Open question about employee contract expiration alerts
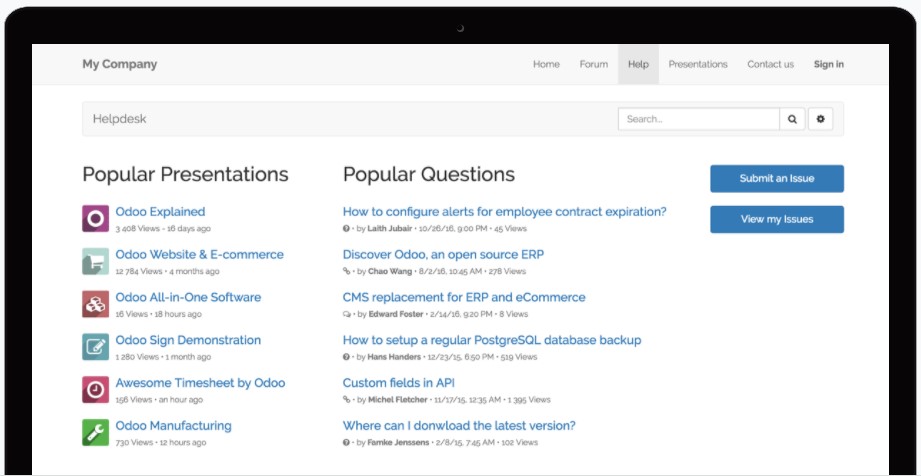This screenshot has height=476, width=921. 505,212
